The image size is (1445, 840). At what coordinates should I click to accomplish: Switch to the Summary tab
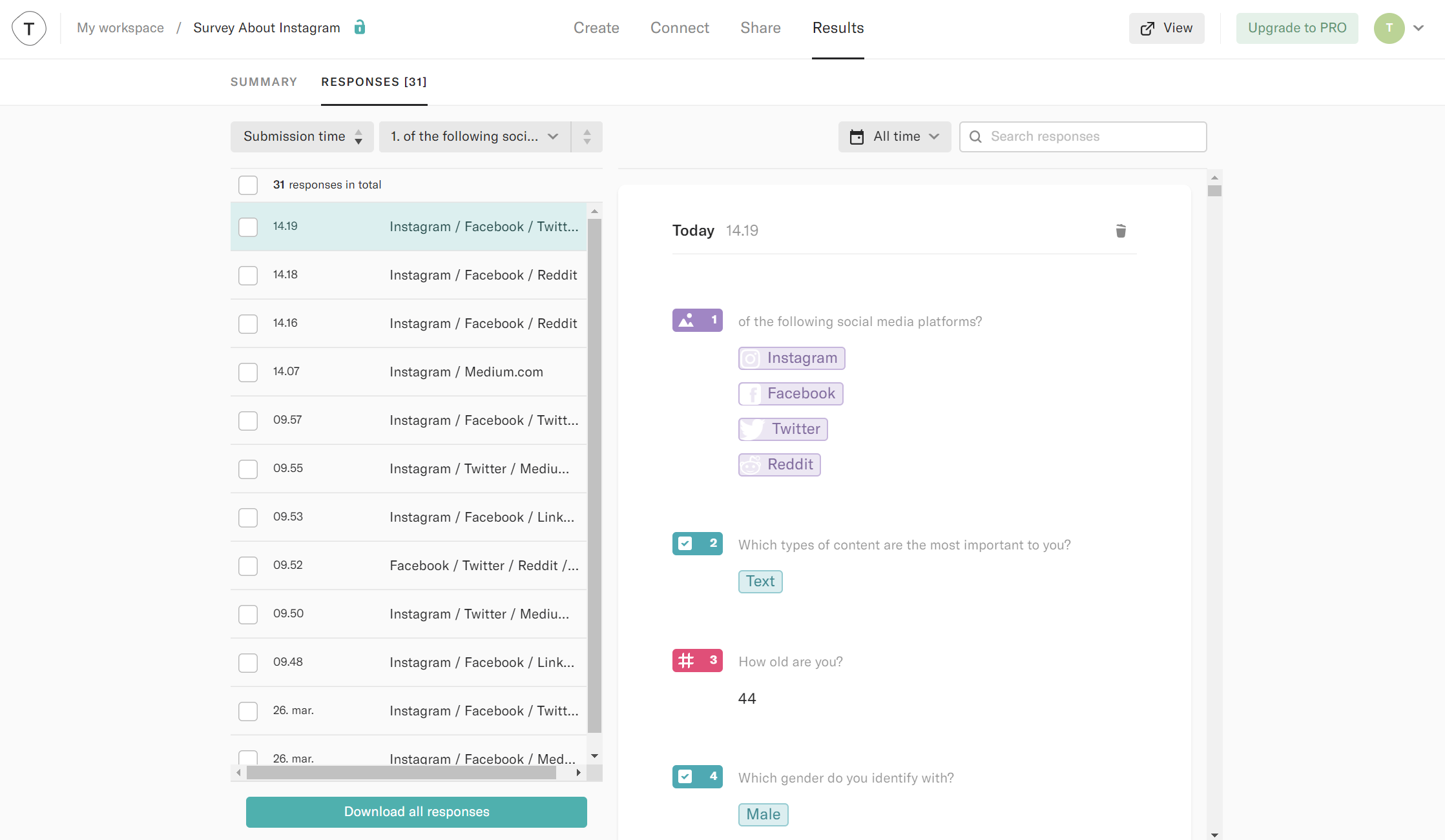(x=264, y=82)
